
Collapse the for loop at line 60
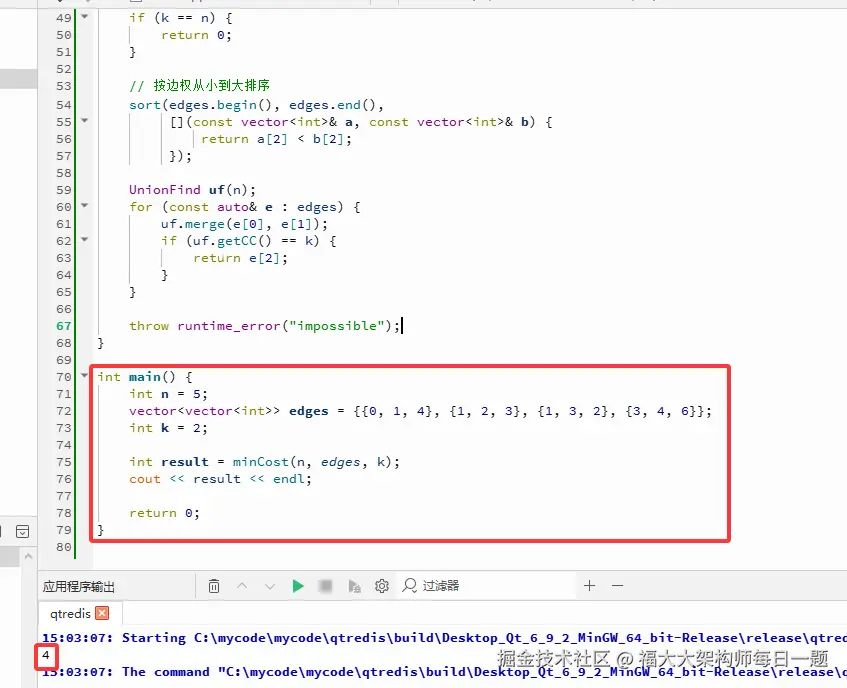click(x=84, y=205)
